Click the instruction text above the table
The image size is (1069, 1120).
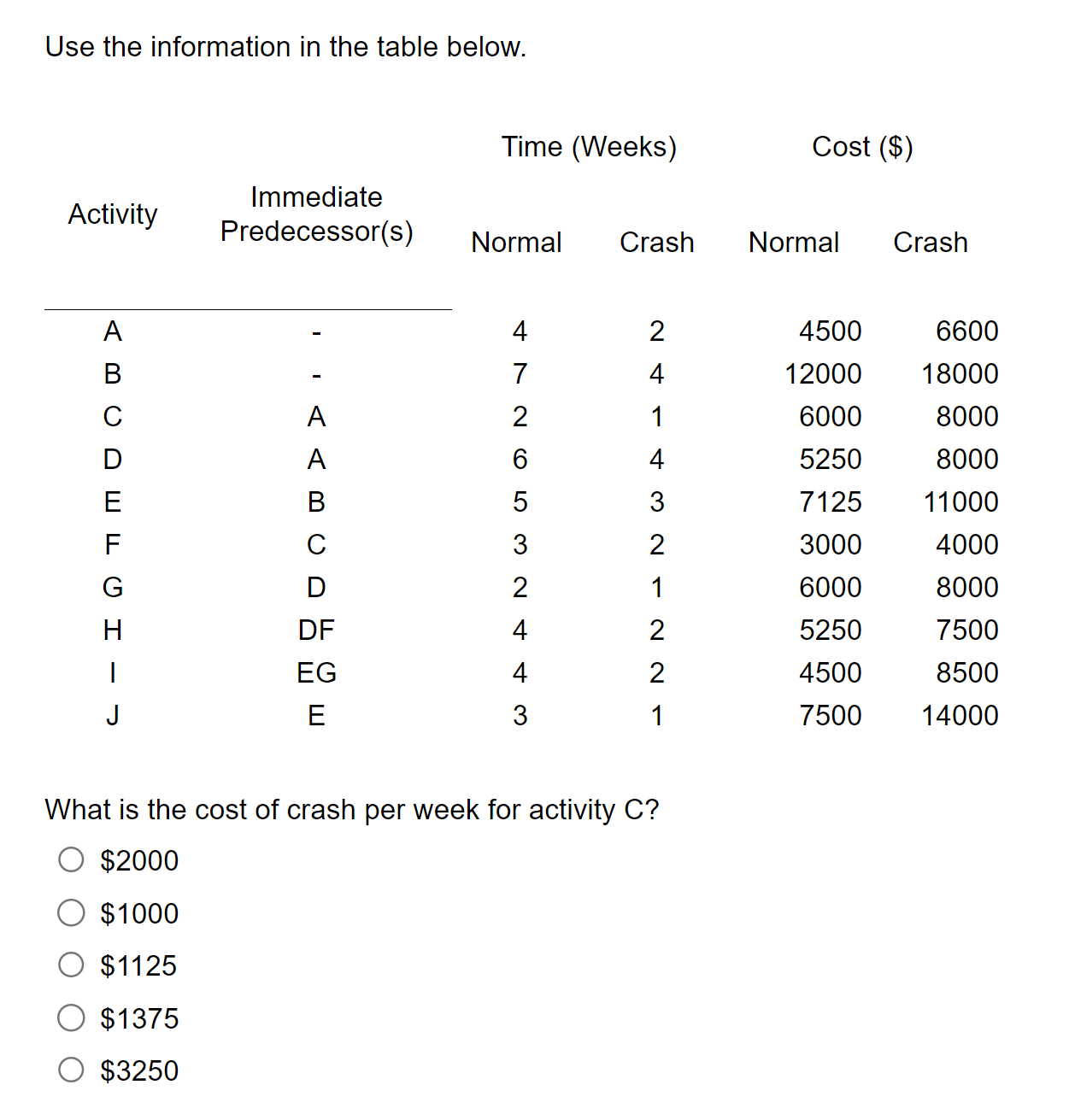(x=286, y=47)
